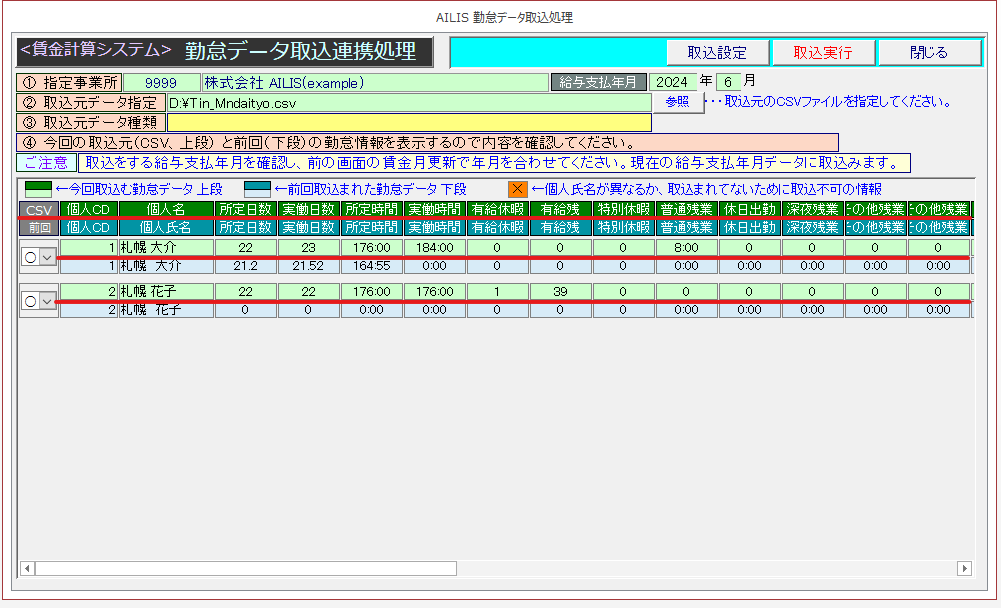Image resolution: width=1001 pixels, height=608 pixels.
Task: Click the 給与支払年月 year field 2024
Action: coord(673,82)
